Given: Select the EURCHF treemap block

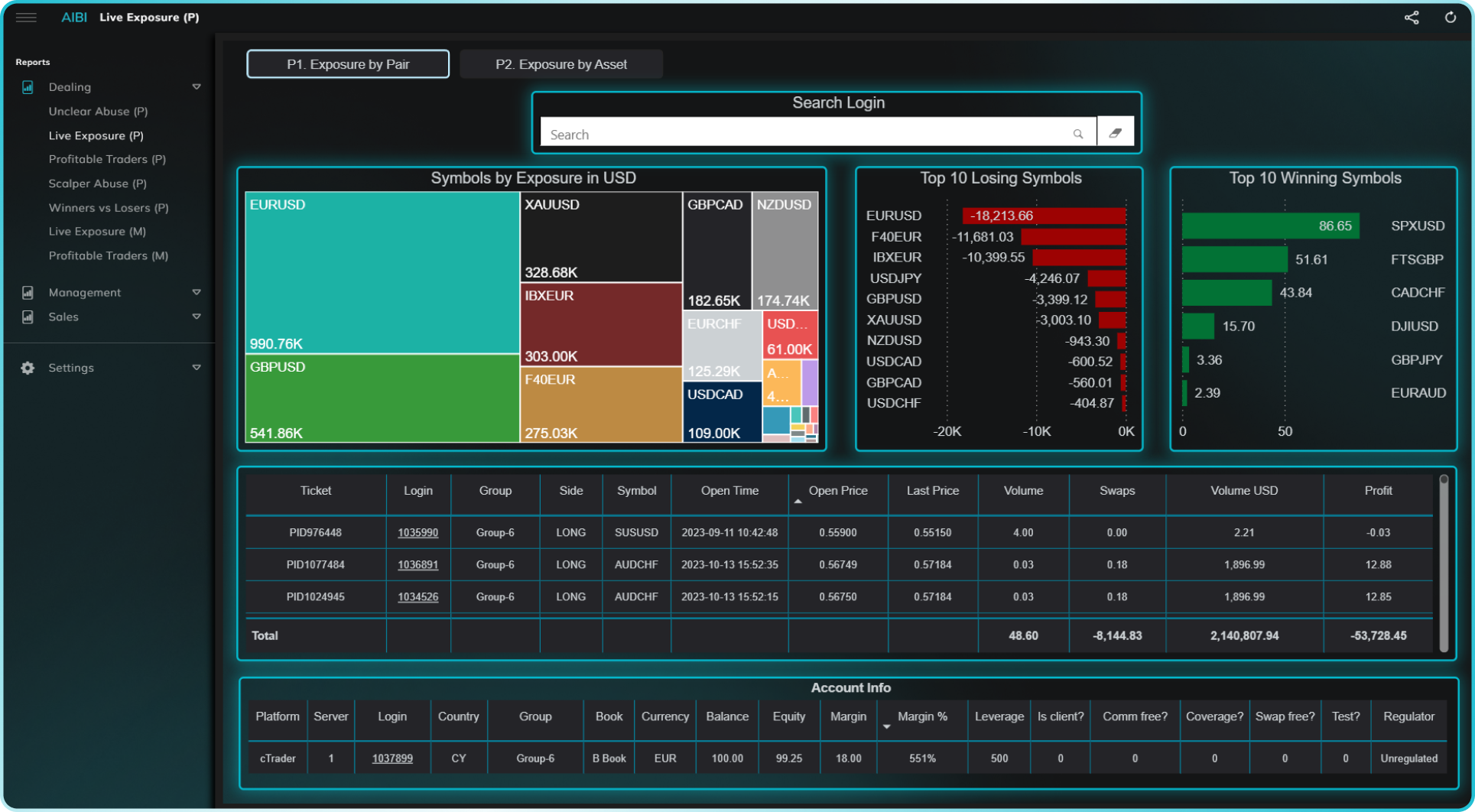Looking at the screenshot, I should tap(722, 346).
